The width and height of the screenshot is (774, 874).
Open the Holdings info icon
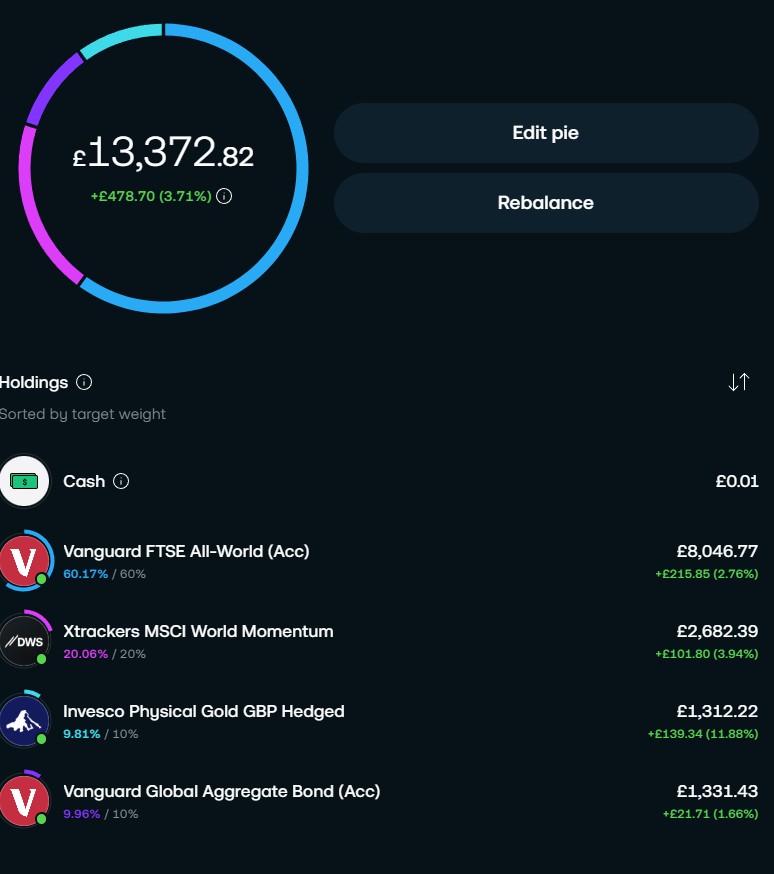(84, 382)
